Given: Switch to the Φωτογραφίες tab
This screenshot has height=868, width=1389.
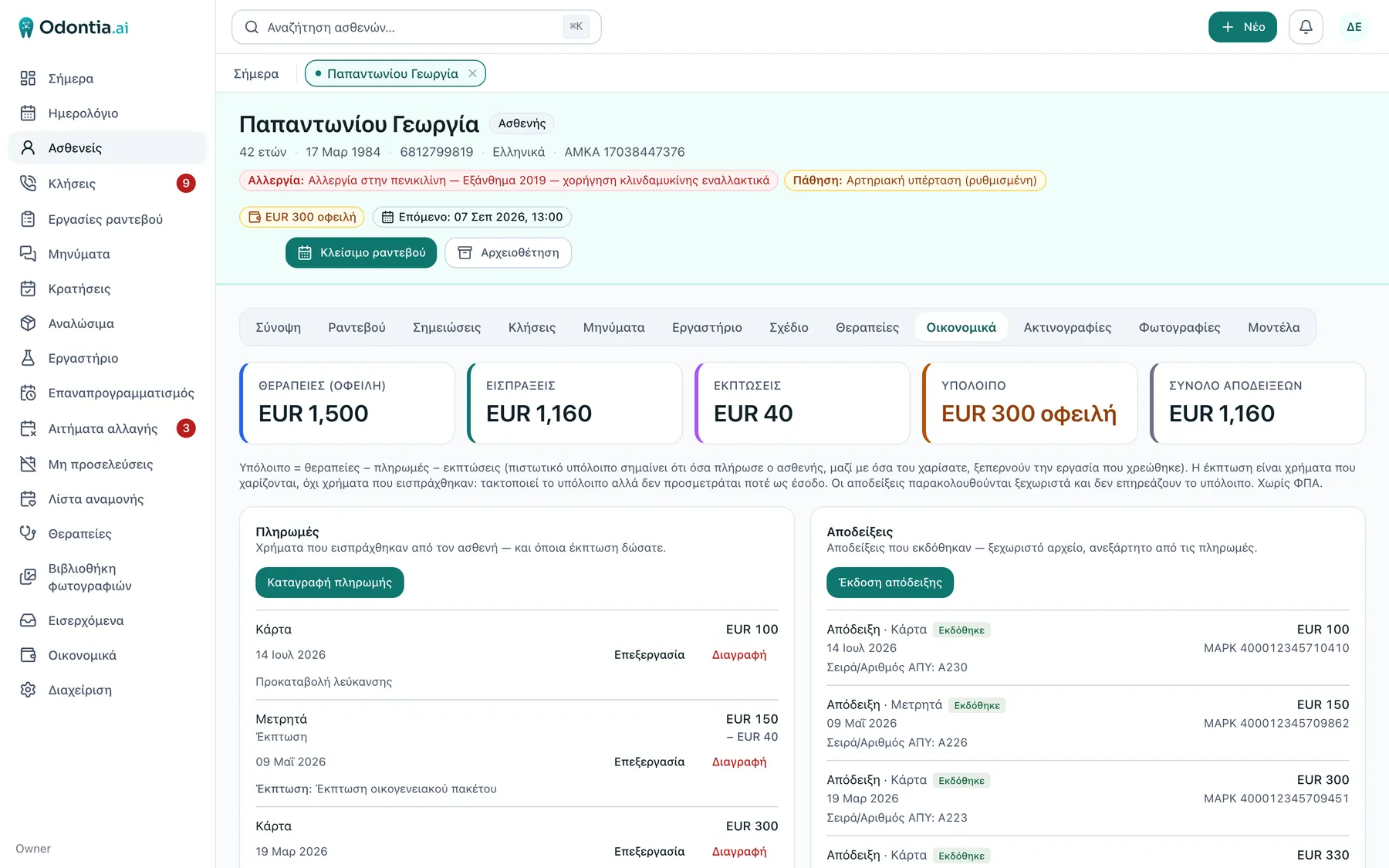Looking at the screenshot, I should [x=1179, y=327].
